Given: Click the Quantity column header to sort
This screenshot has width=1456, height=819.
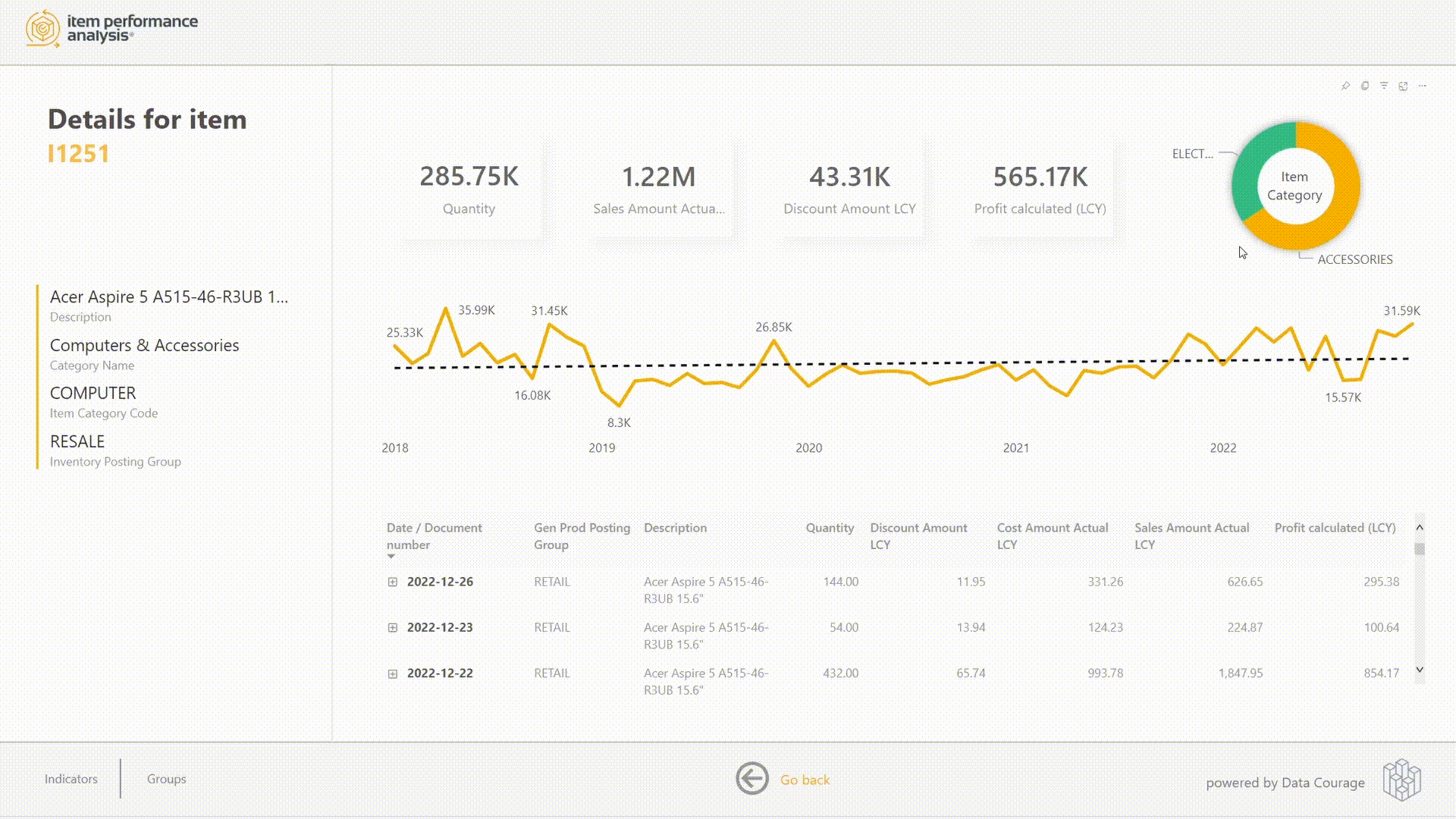Looking at the screenshot, I should (830, 527).
